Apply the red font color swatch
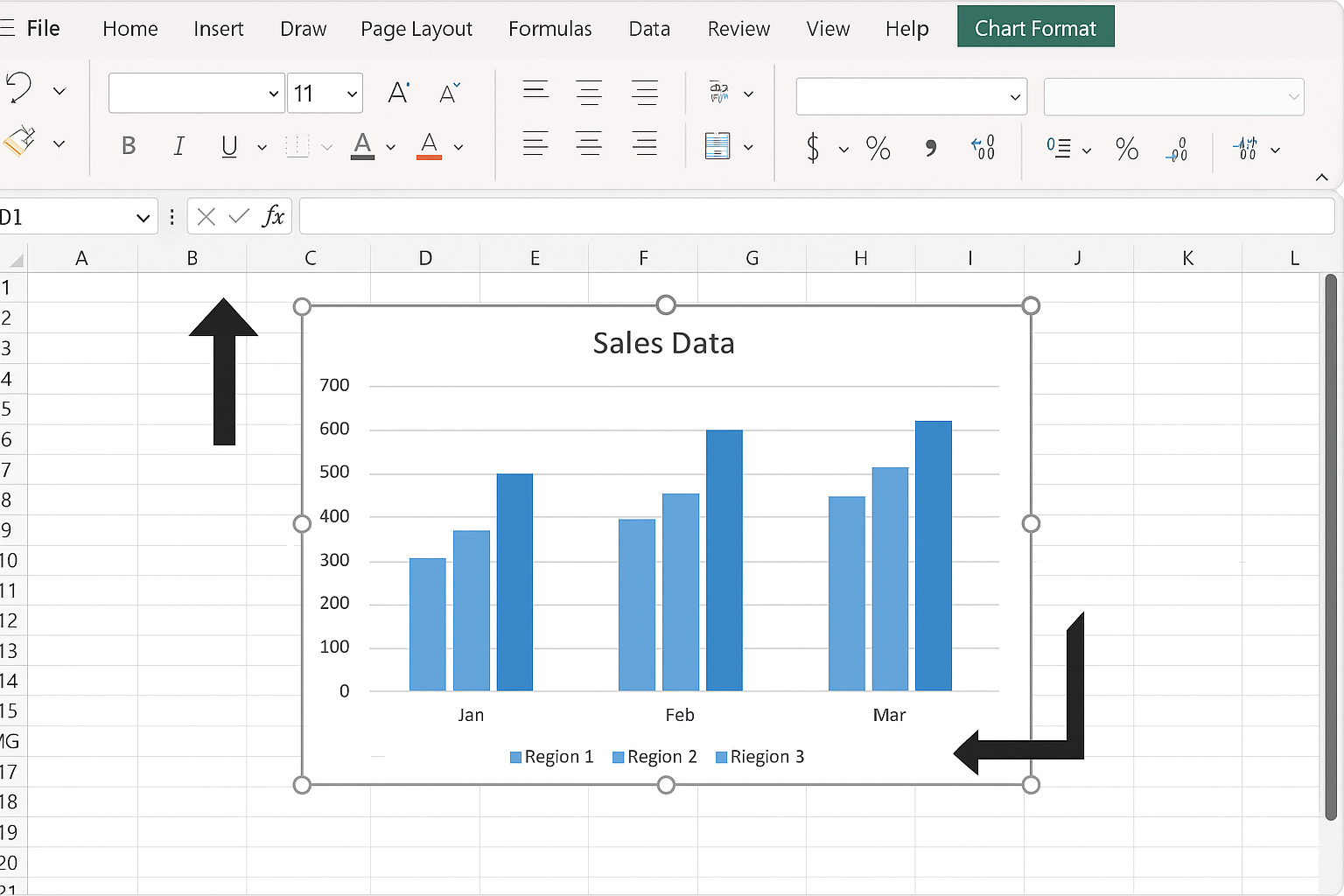The width and height of the screenshot is (1344, 896). point(429,146)
